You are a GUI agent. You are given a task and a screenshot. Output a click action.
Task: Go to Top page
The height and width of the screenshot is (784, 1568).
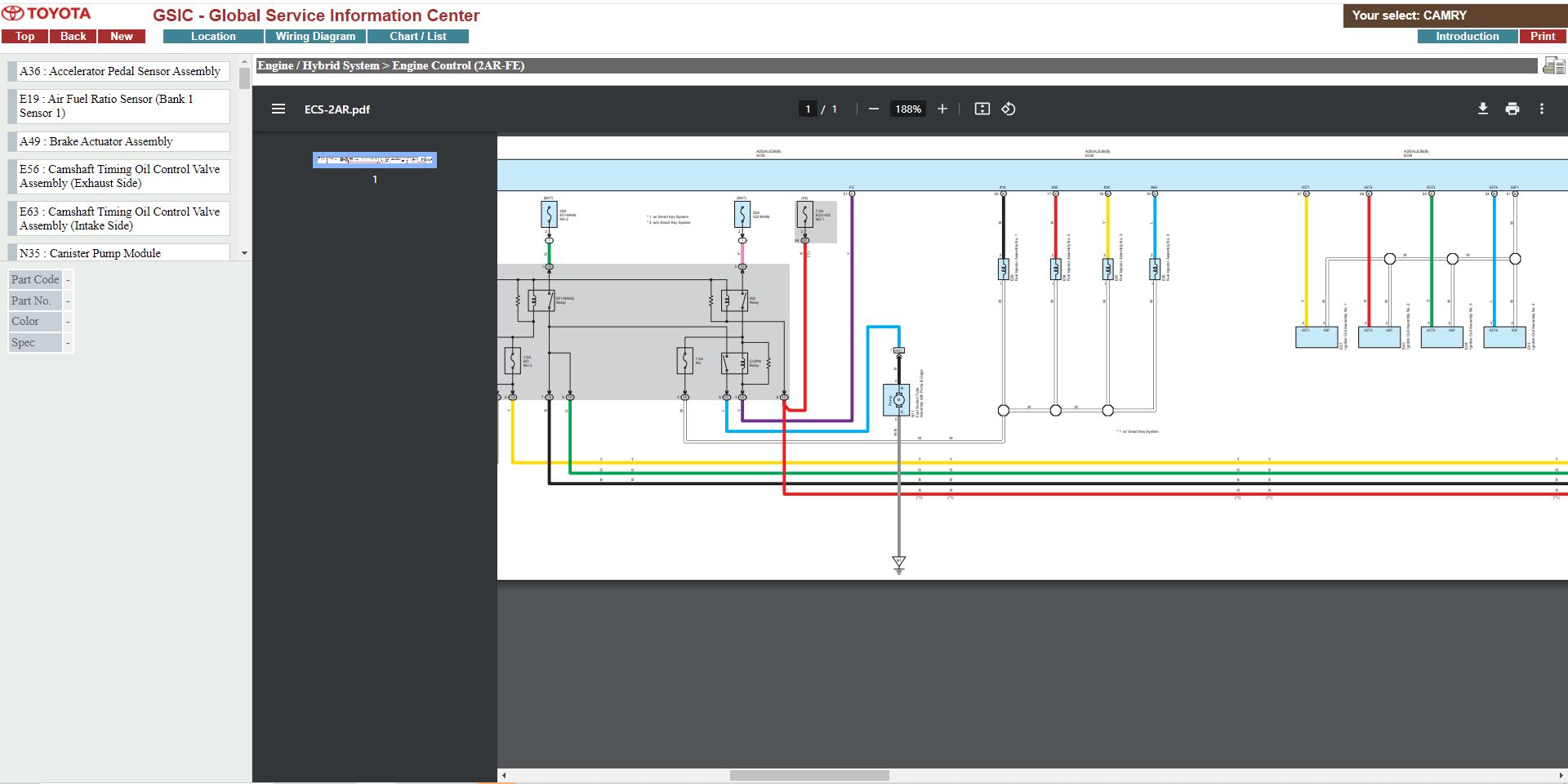(x=24, y=36)
